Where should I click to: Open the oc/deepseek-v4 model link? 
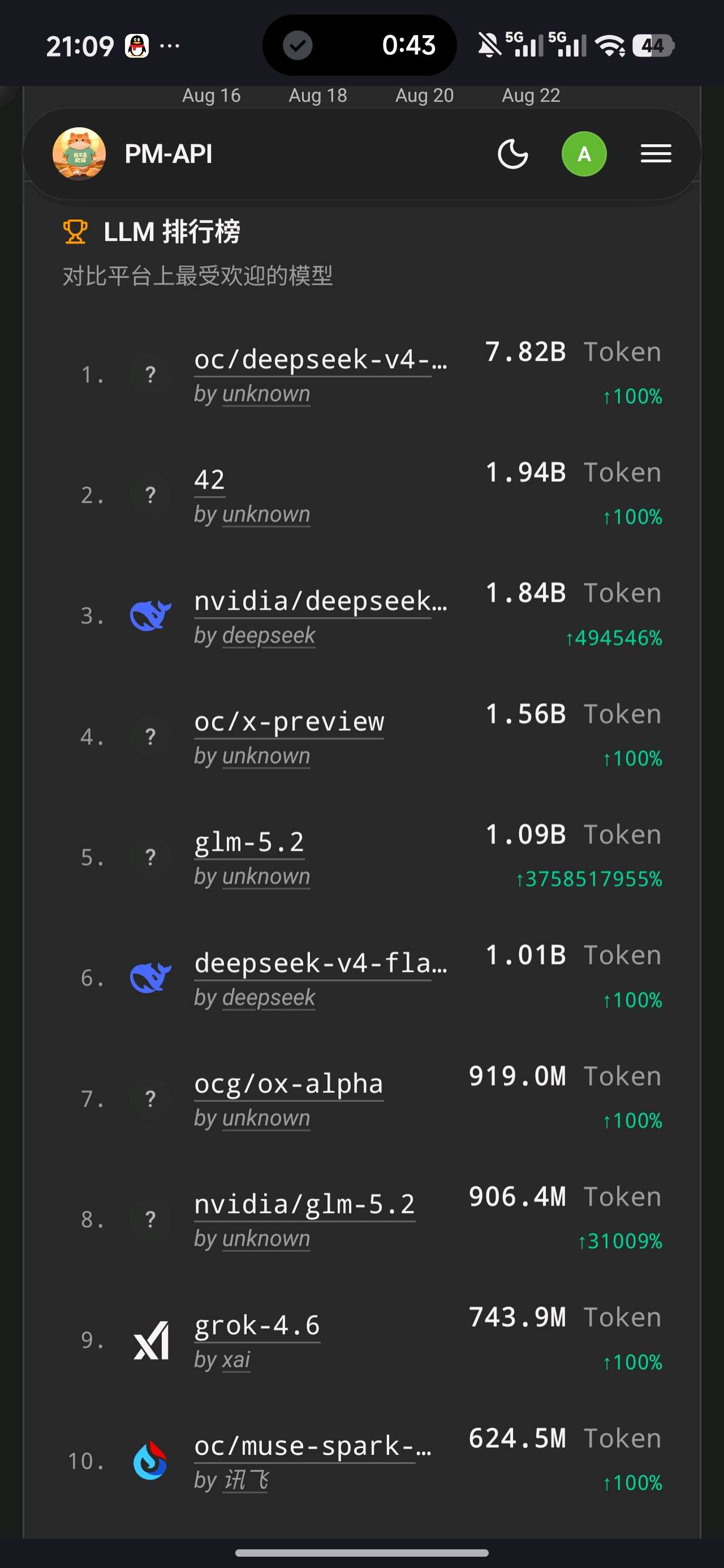[x=321, y=360]
